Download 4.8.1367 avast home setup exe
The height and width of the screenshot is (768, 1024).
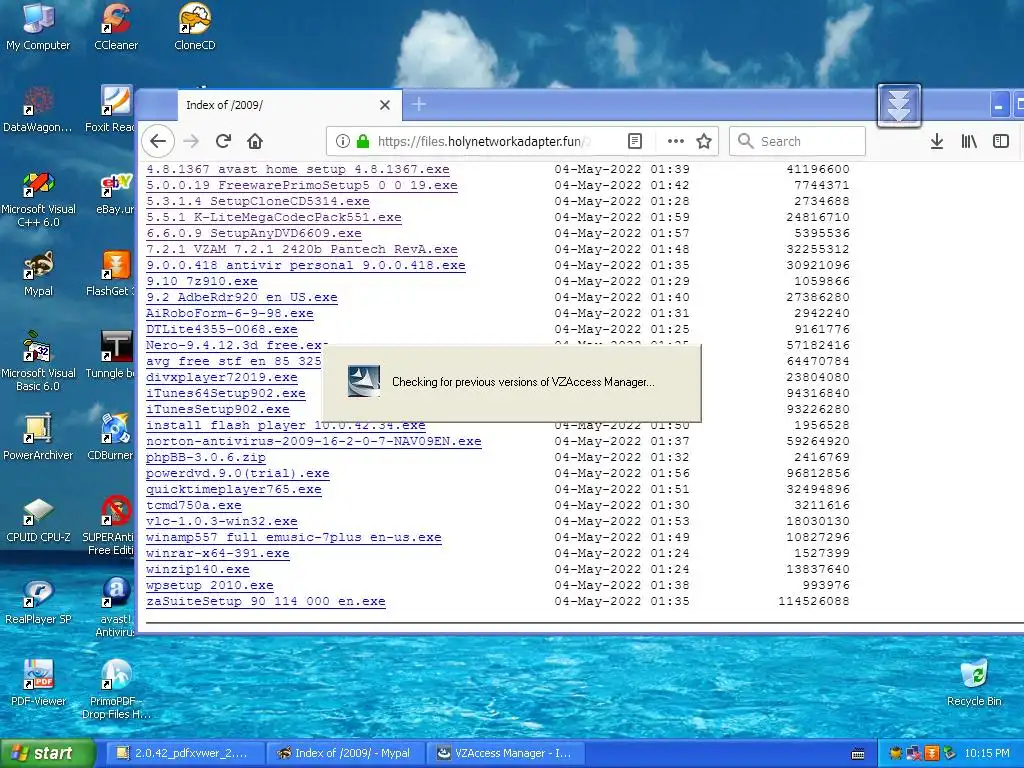coord(298,169)
